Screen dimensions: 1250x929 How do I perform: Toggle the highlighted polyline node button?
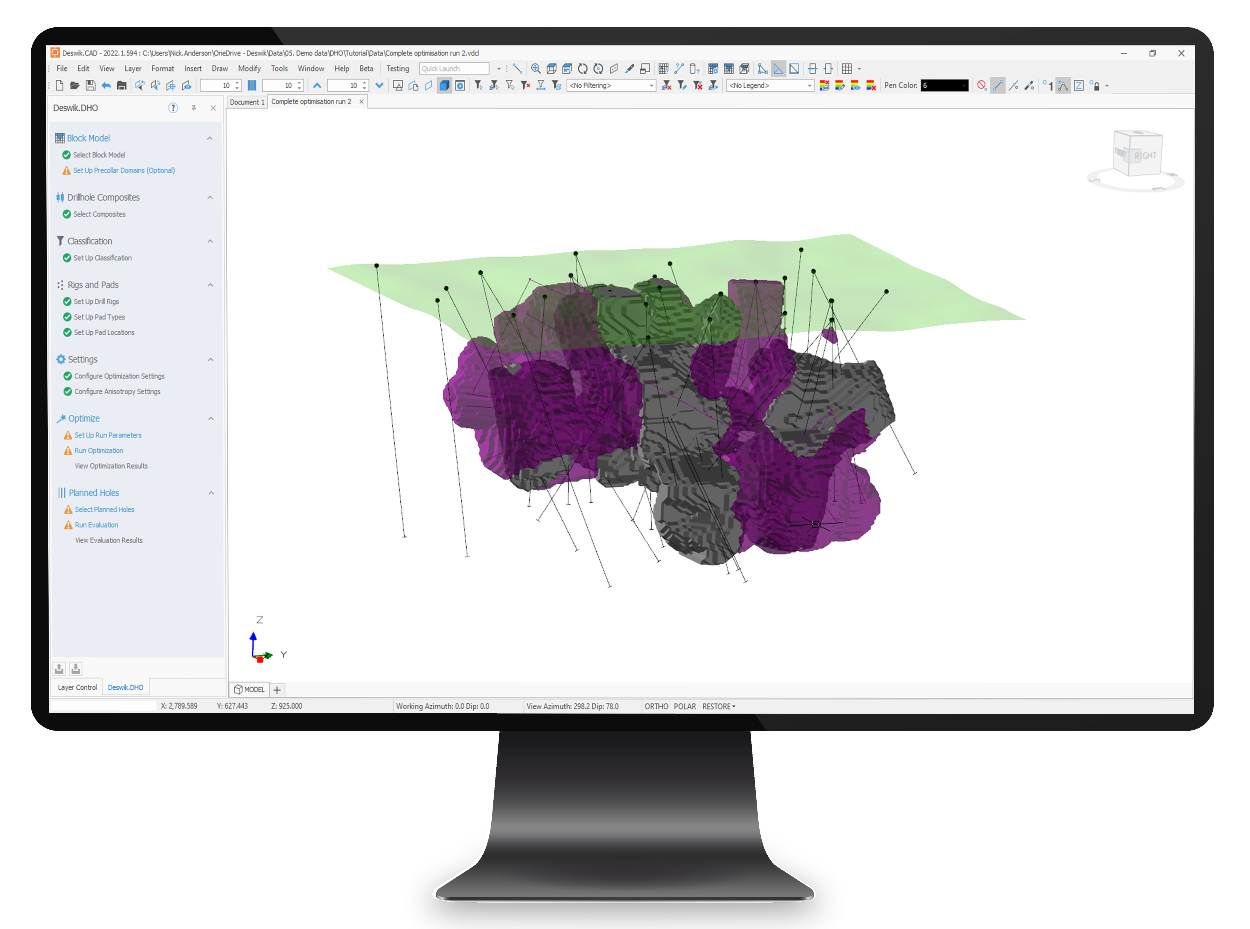[1064, 86]
